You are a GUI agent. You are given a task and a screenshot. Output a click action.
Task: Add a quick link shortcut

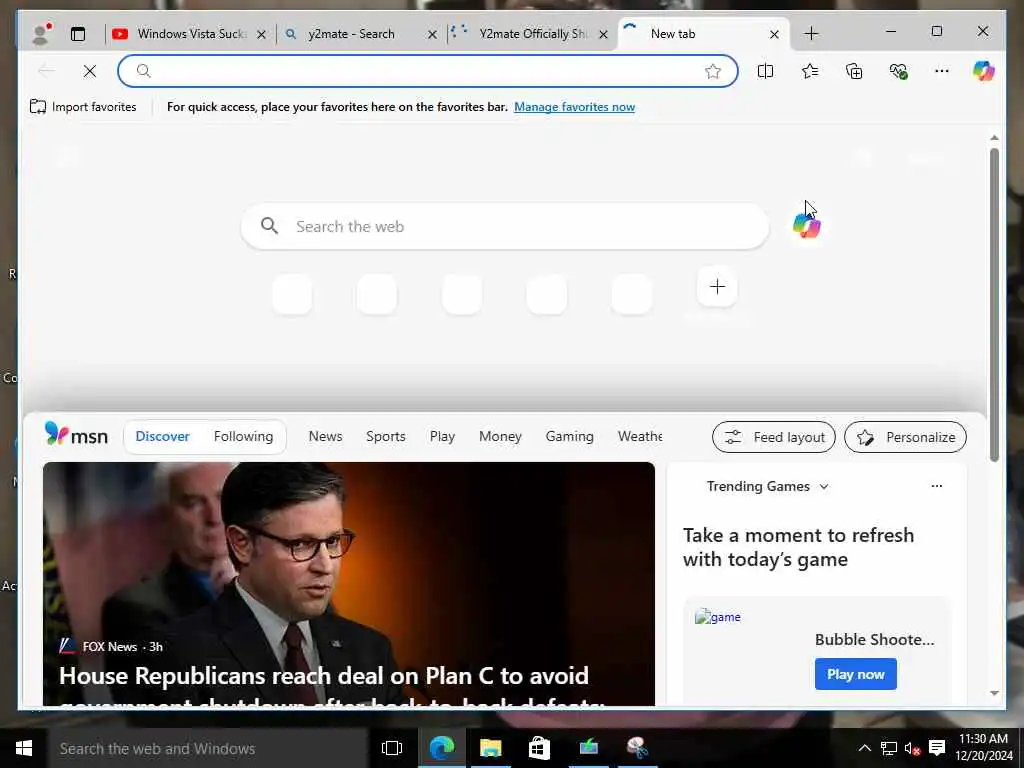point(717,287)
